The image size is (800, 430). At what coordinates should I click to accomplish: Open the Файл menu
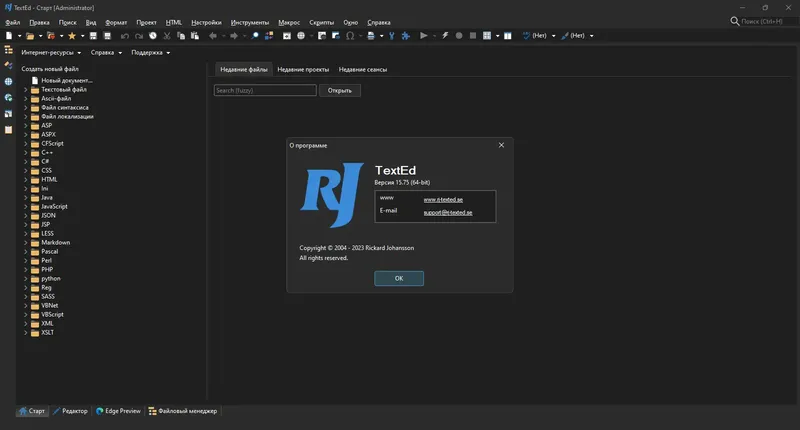[x=13, y=22]
